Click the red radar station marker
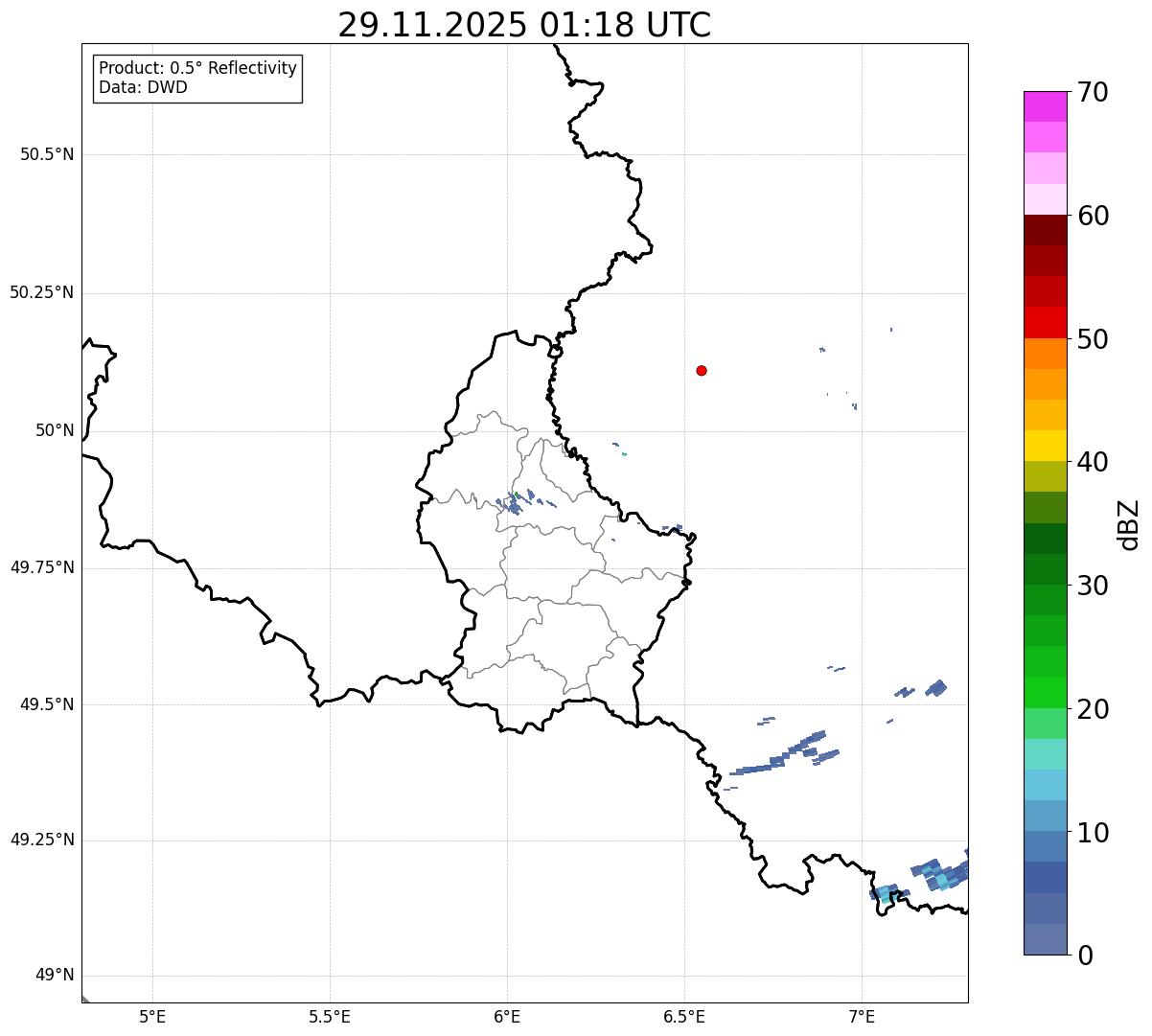This screenshot has width=1152, height=1036. pyautogui.click(x=702, y=370)
